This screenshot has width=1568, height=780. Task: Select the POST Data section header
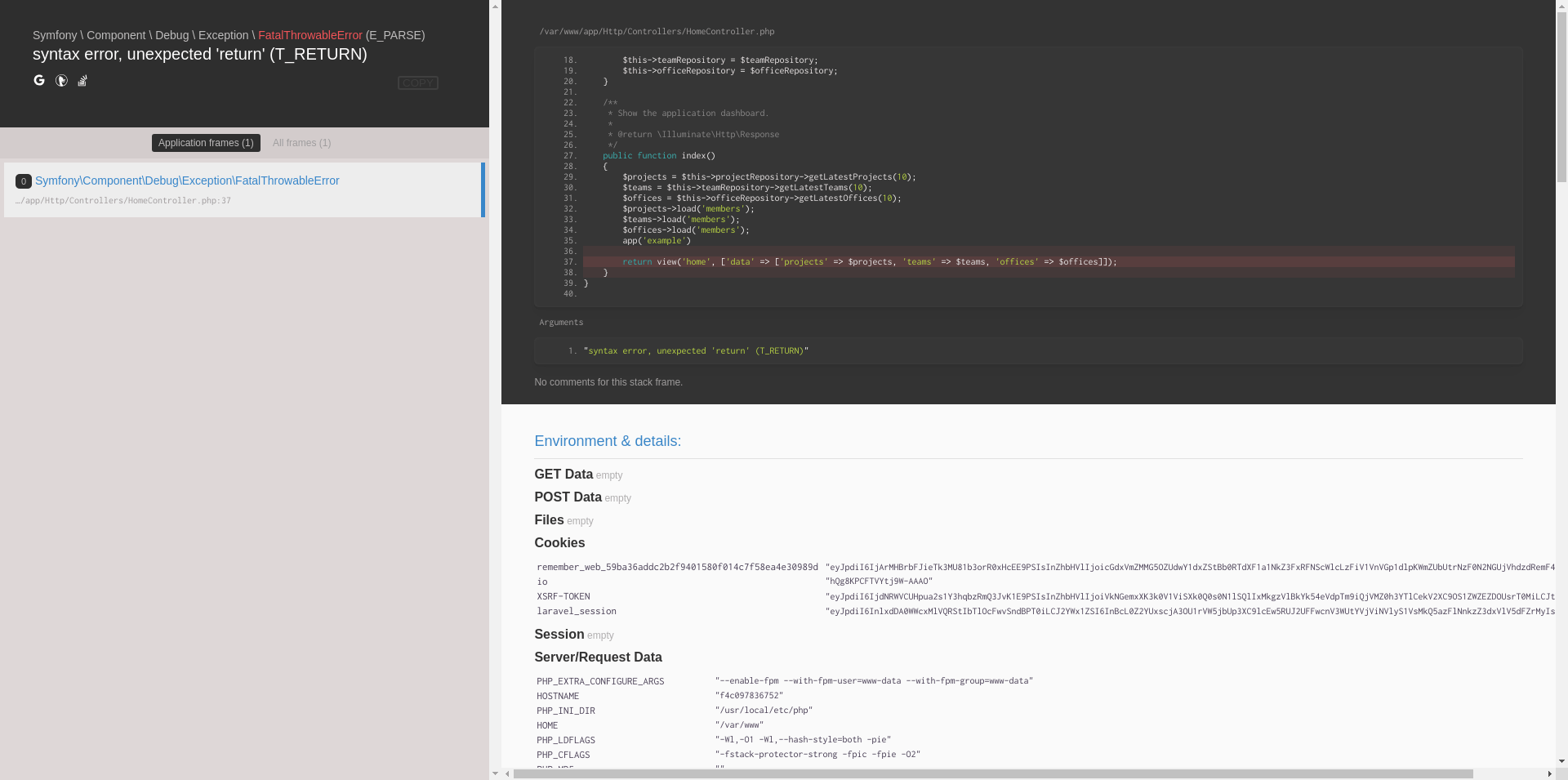[568, 497]
